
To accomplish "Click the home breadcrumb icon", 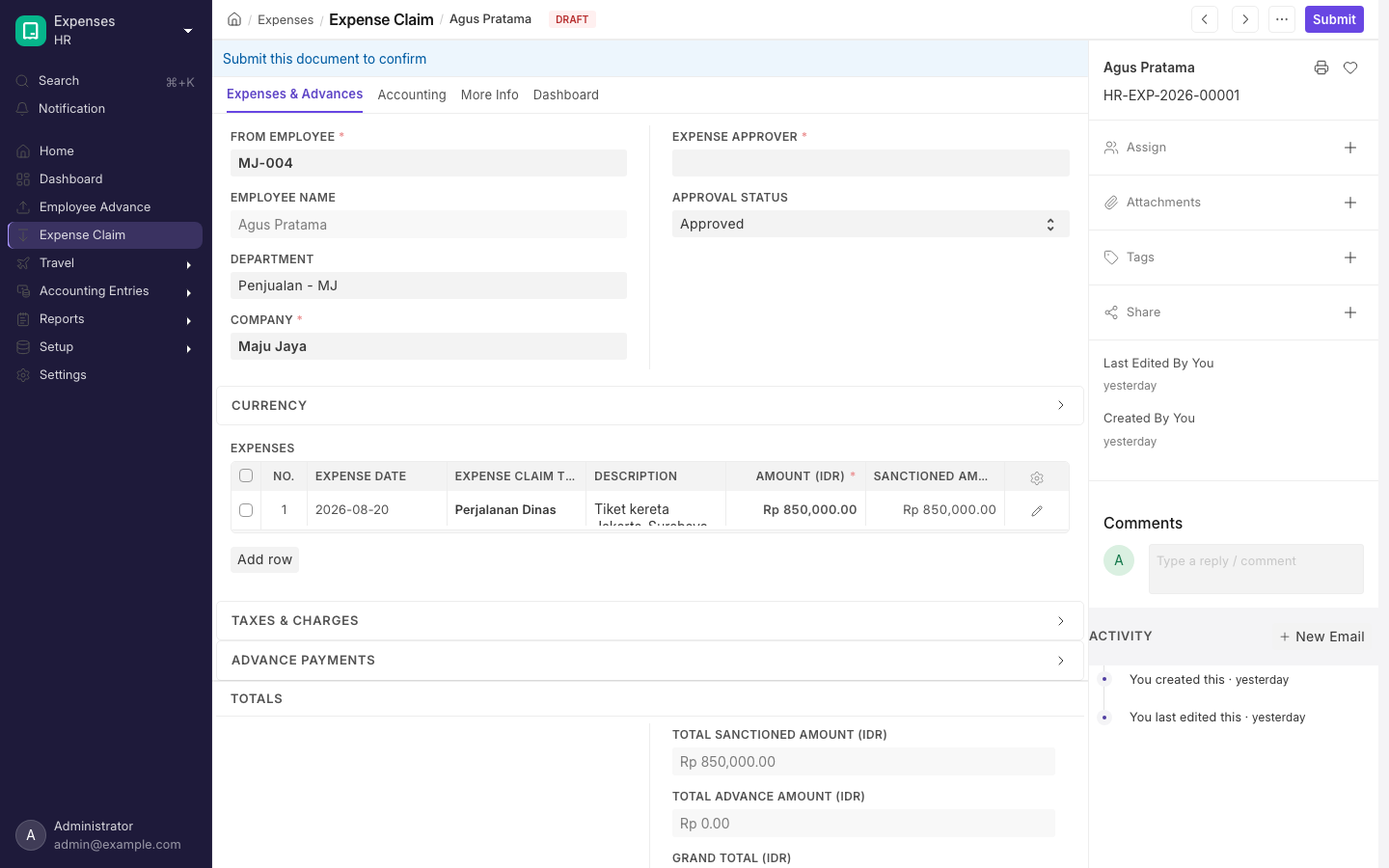I will point(234,19).
